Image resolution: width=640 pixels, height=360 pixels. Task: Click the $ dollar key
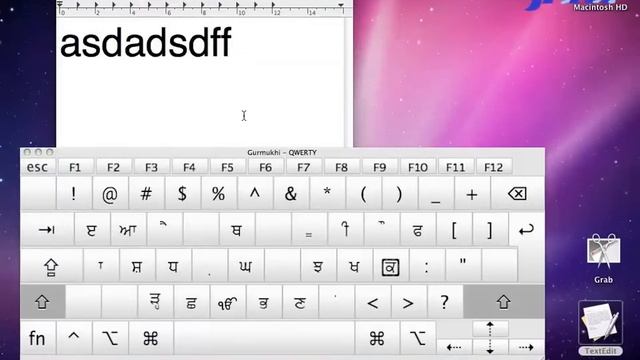(x=182, y=194)
